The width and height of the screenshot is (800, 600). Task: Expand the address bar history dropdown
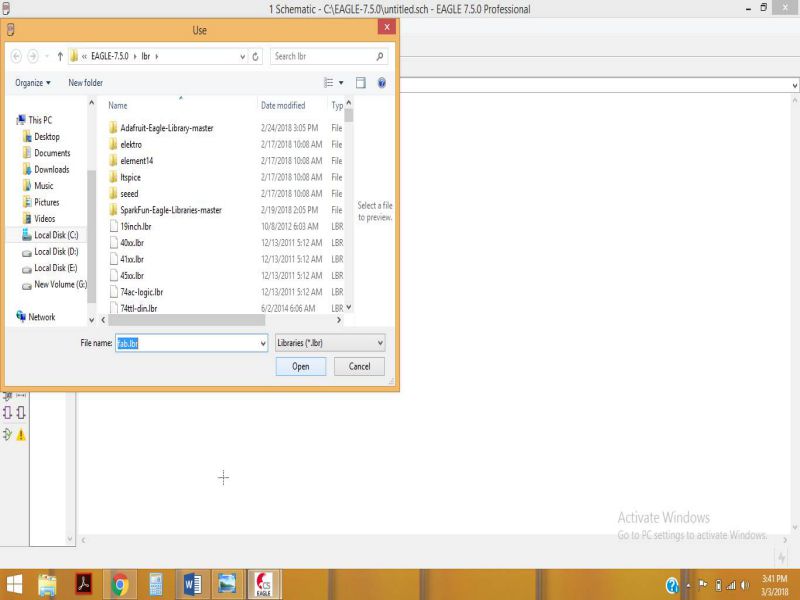pyautogui.click(x=243, y=57)
